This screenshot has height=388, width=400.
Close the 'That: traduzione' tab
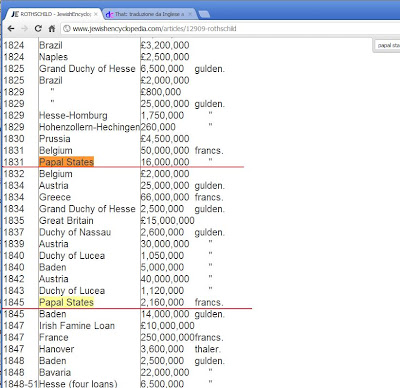(190, 14)
